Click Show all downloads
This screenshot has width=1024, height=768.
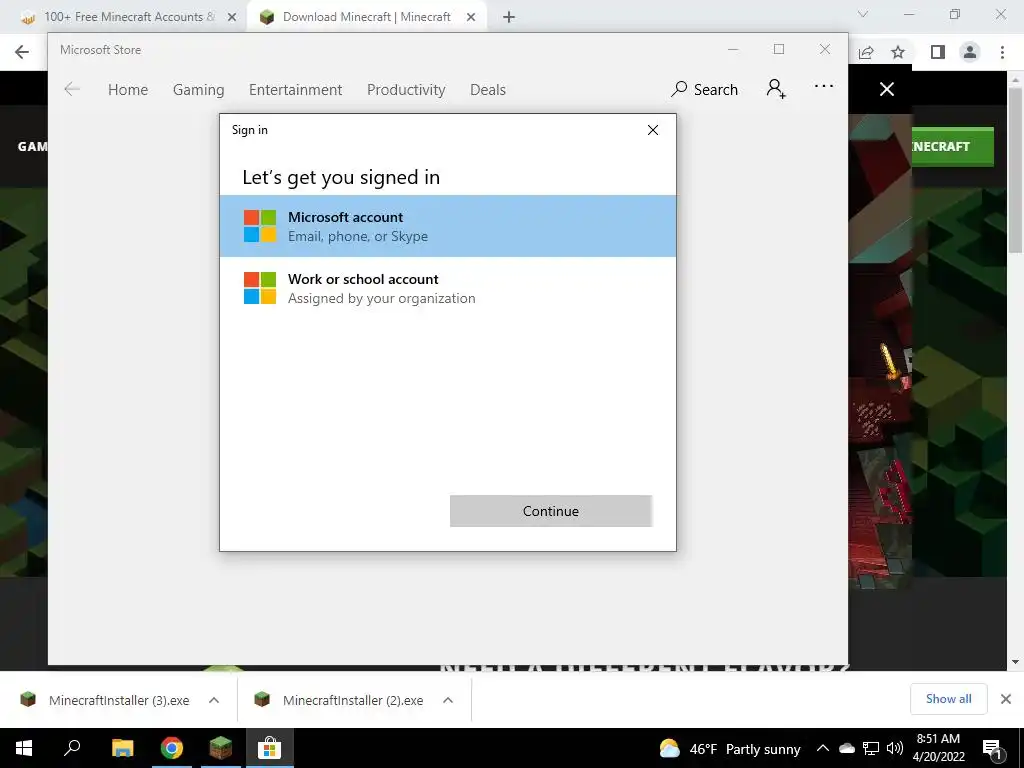948,699
